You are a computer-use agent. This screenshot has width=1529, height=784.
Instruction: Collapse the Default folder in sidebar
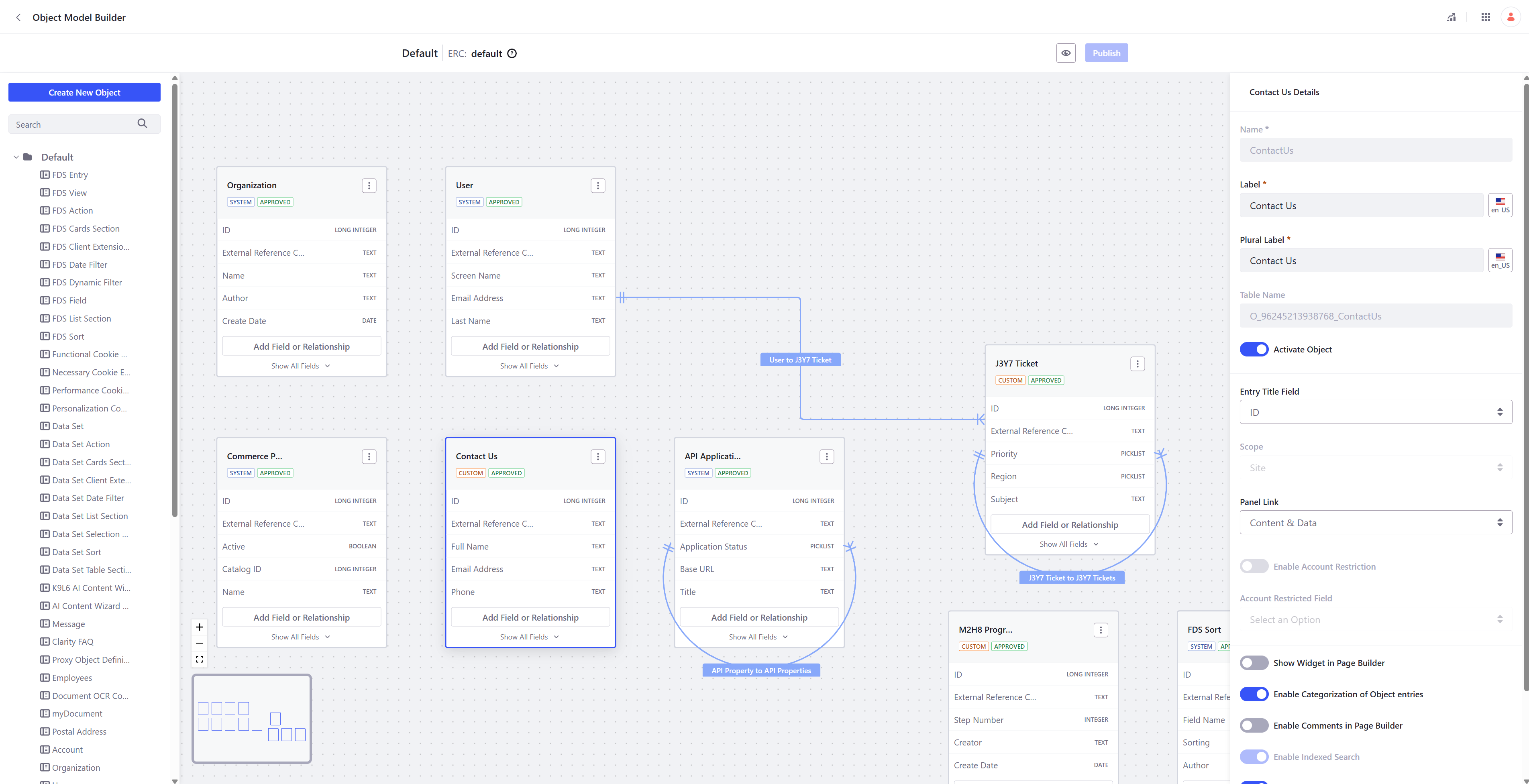point(16,157)
